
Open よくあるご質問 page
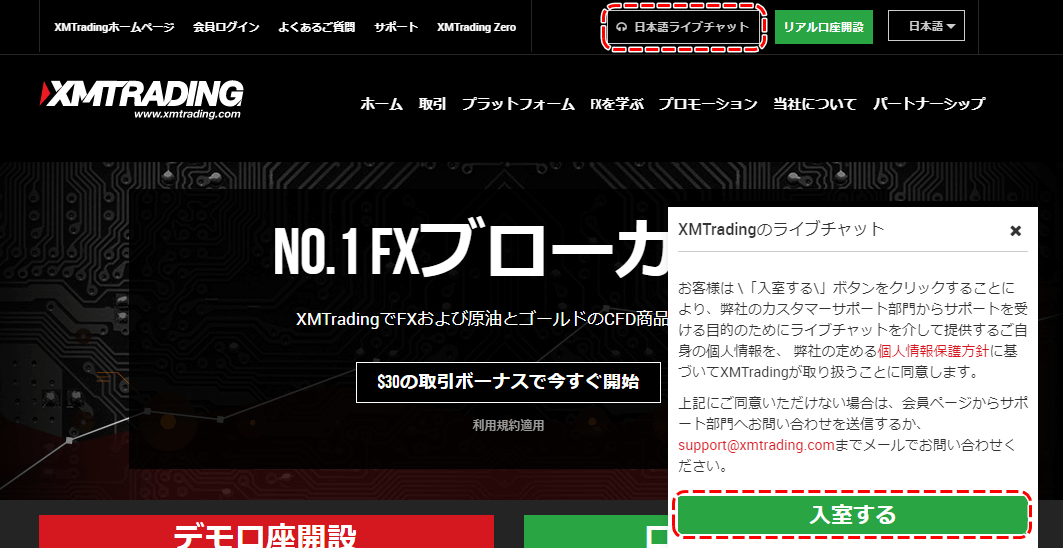pyautogui.click(x=316, y=27)
